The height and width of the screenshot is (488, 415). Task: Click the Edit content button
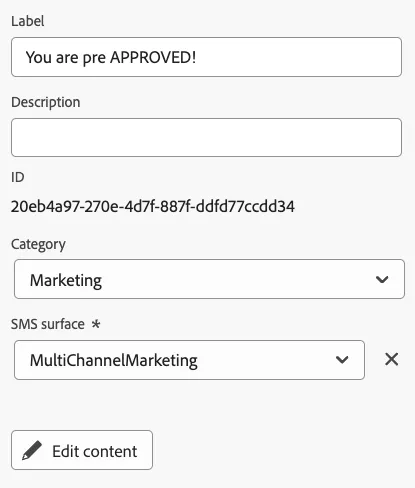click(x=82, y=450)
